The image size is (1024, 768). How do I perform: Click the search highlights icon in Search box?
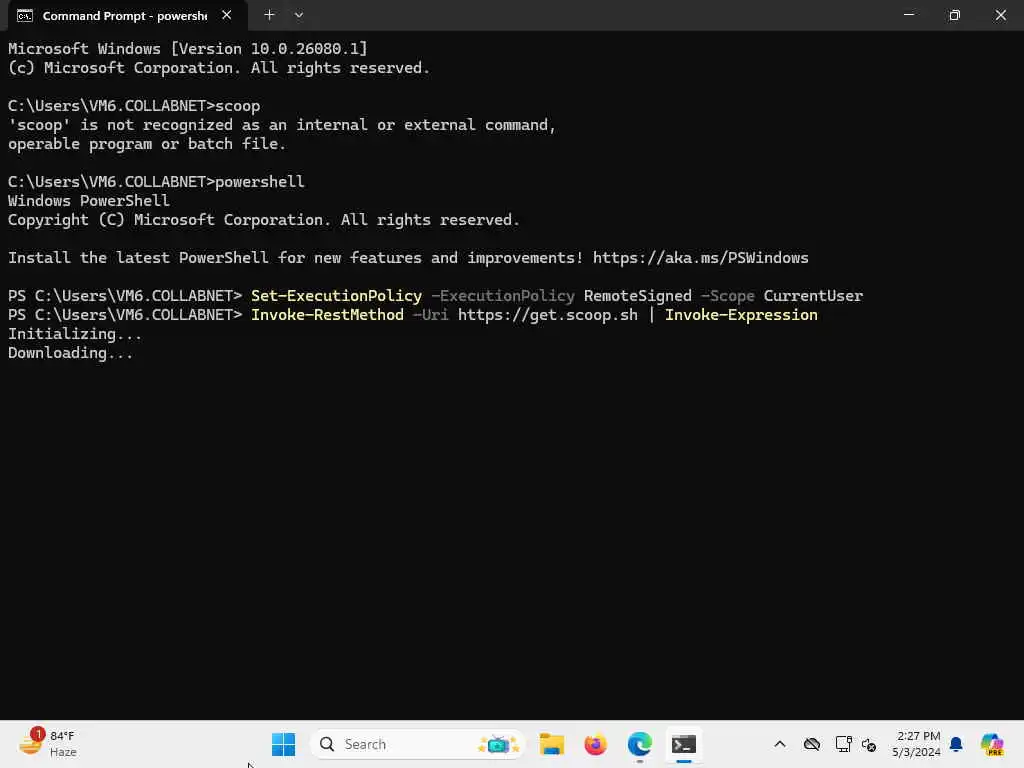tap(498, 744)
